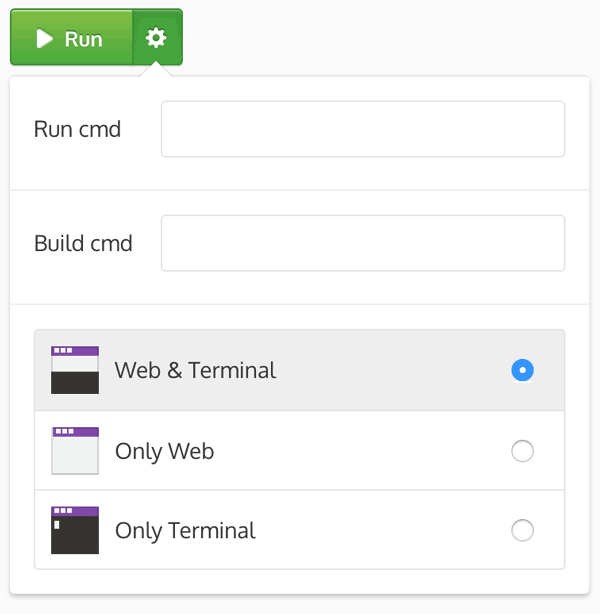Select the Only Terminal radio button
This screenshot has height=614, width=600.
522,530
